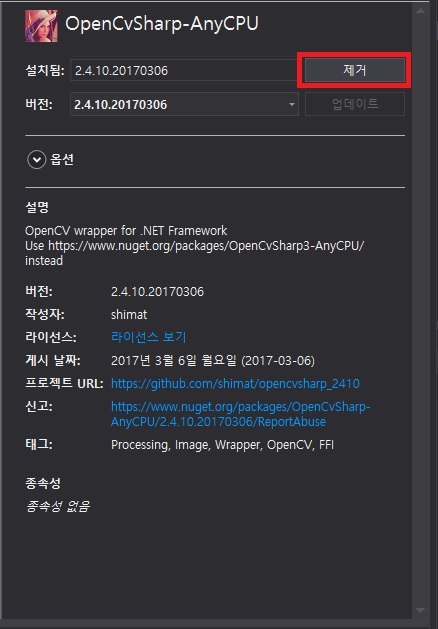This screenshot has height=629, width=438.
Task: Click the vertical scrollbar track
Action: 420,313
